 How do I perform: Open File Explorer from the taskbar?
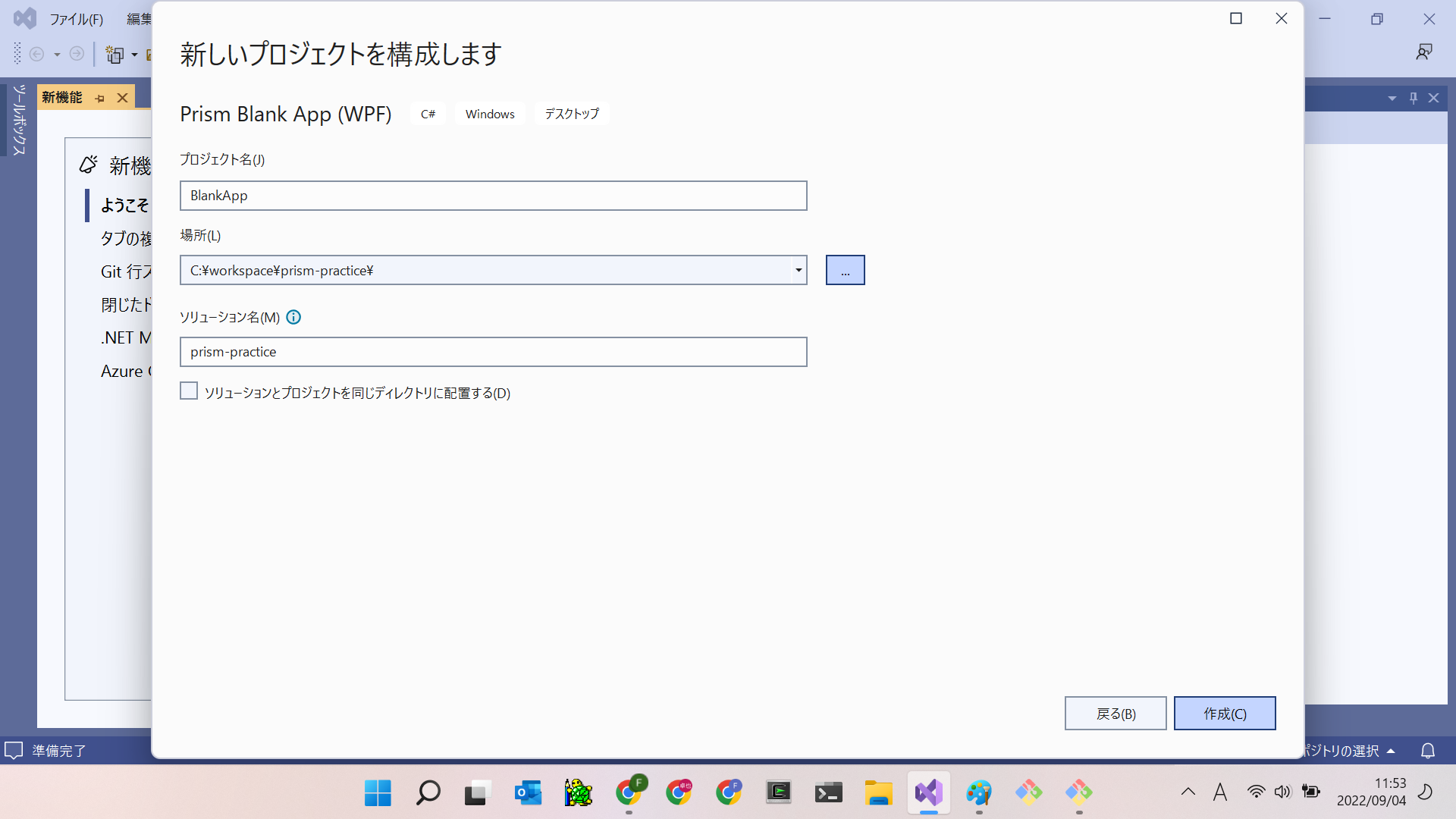879,793
